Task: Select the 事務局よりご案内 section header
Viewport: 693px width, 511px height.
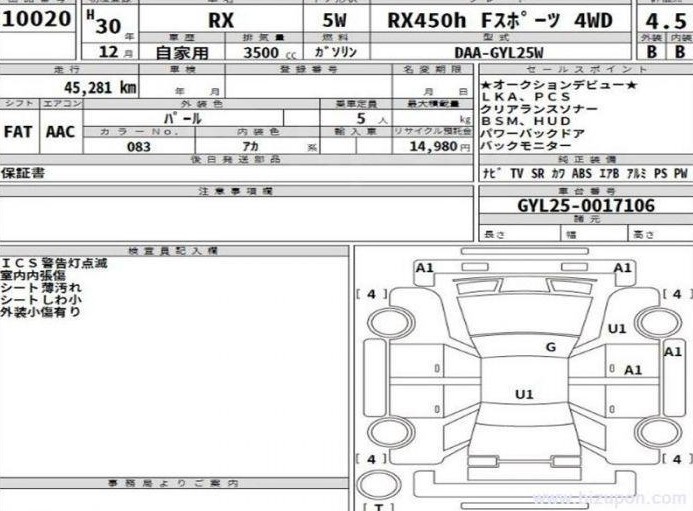Action: coord(173,483)
